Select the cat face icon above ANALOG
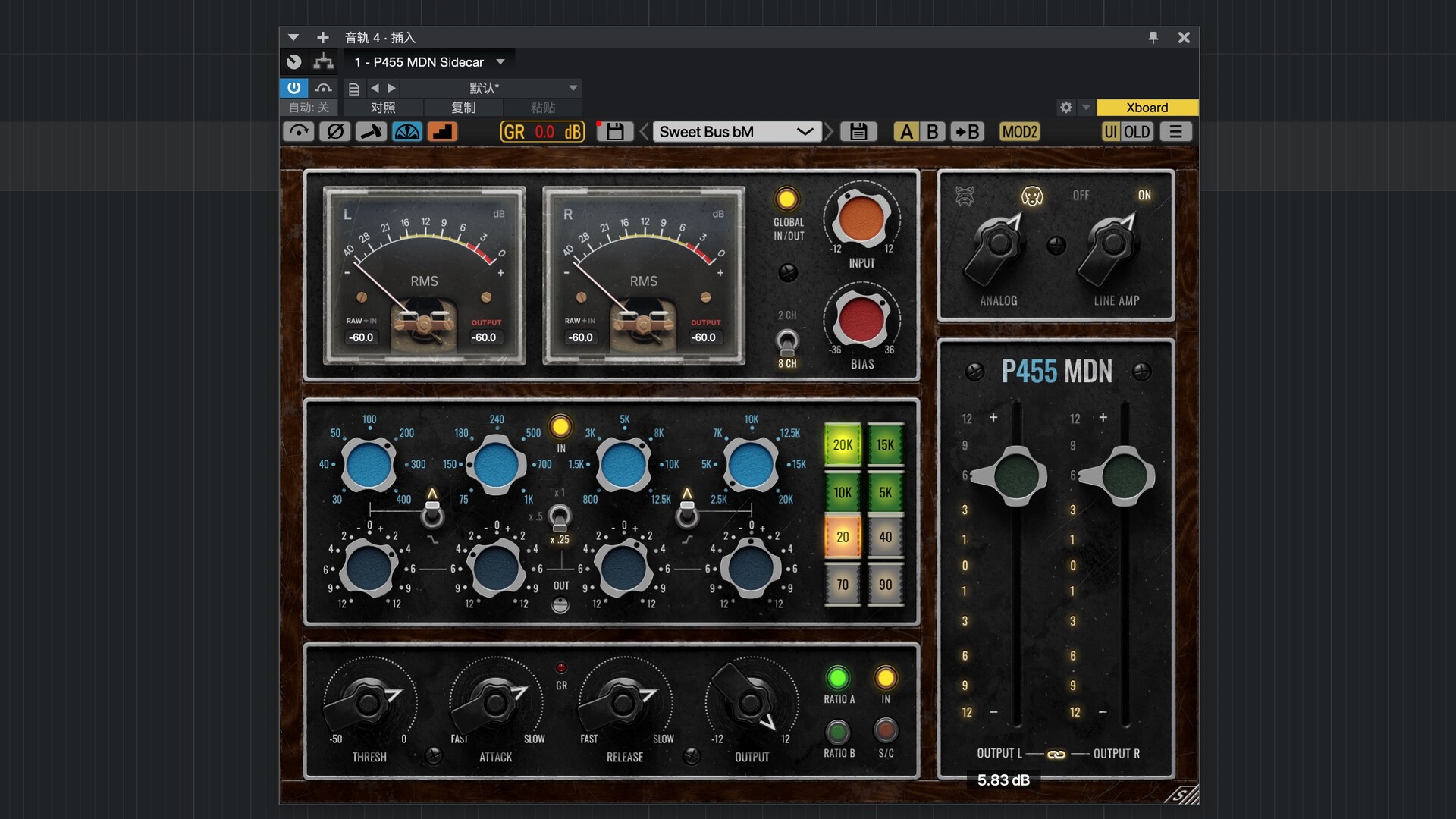The height and width of the screenshot is (819, 1456). point(965,196)
